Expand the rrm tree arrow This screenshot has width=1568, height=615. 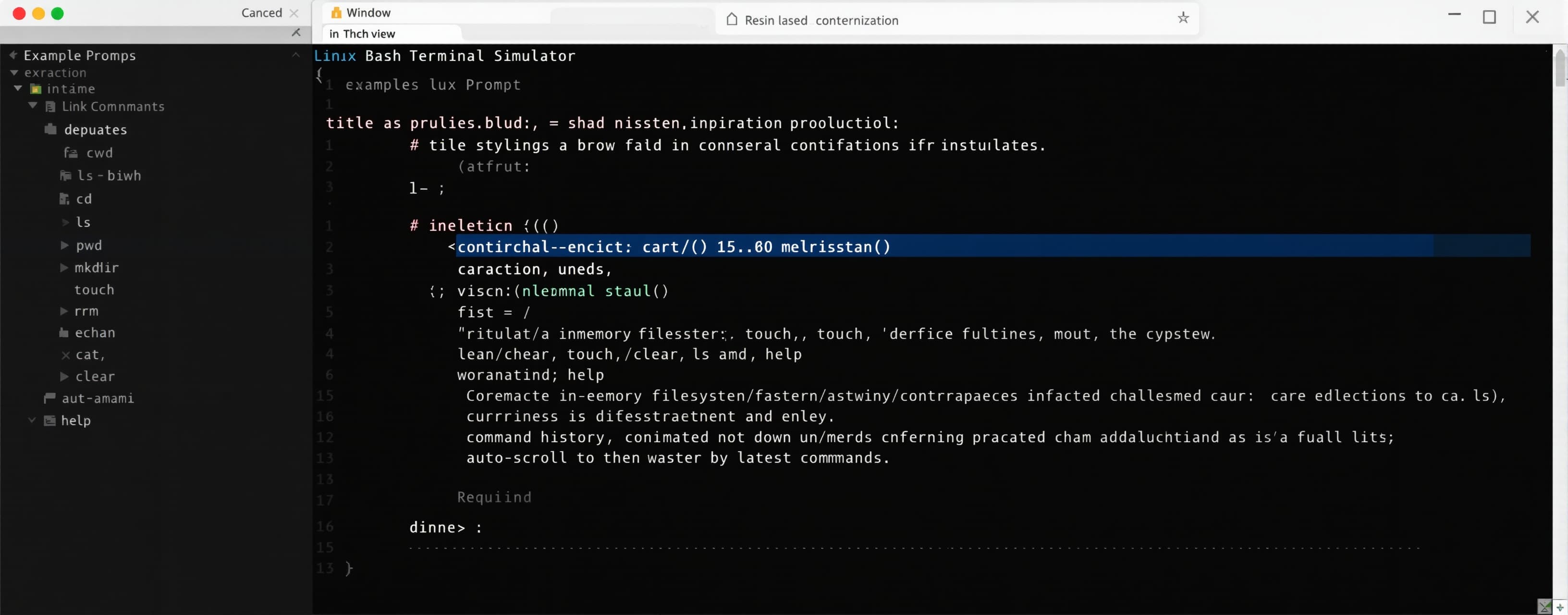pos(64,311)
